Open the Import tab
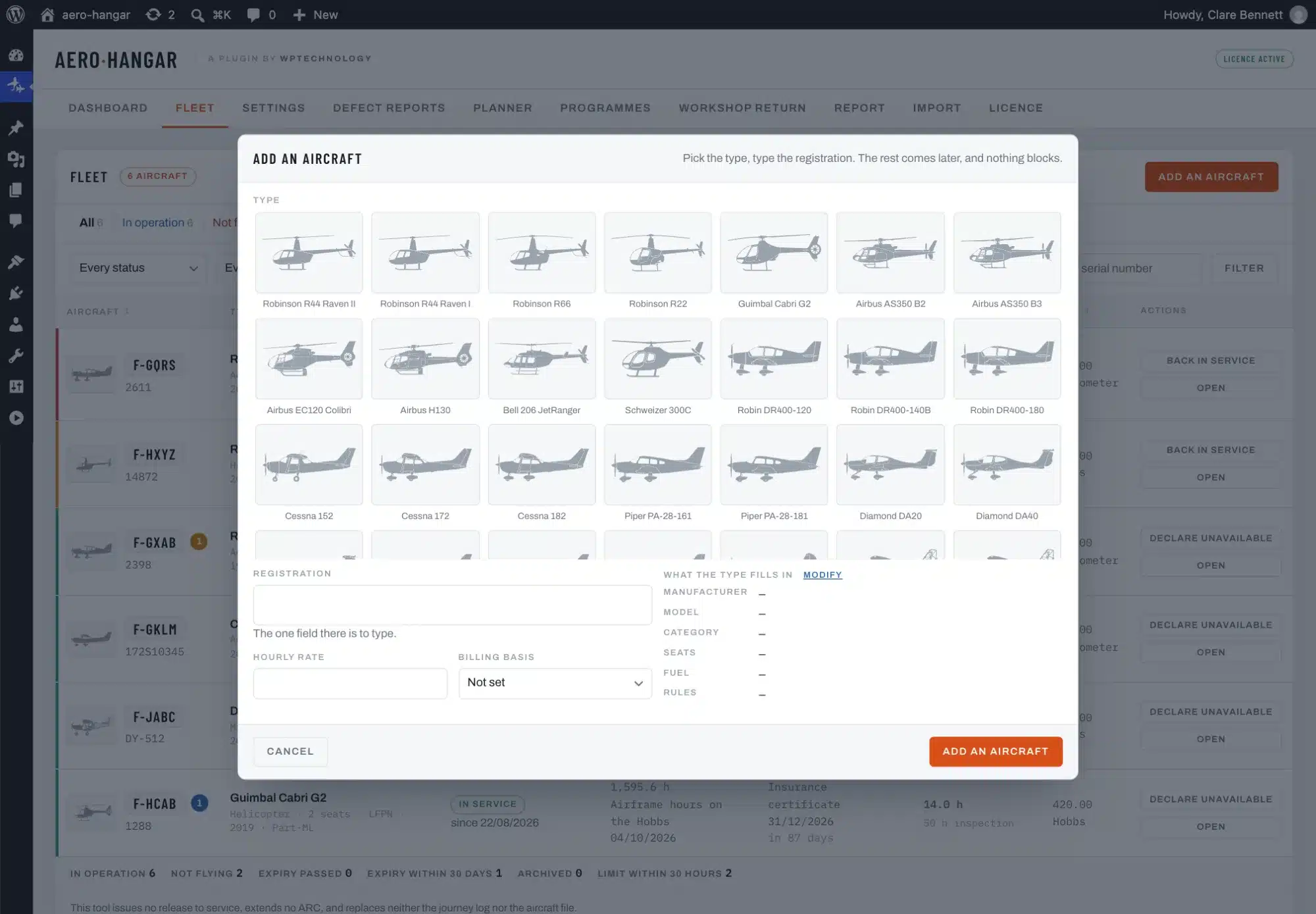This screenshot has height=914, width=1316. pyautogui.click(x=936, y=108)
